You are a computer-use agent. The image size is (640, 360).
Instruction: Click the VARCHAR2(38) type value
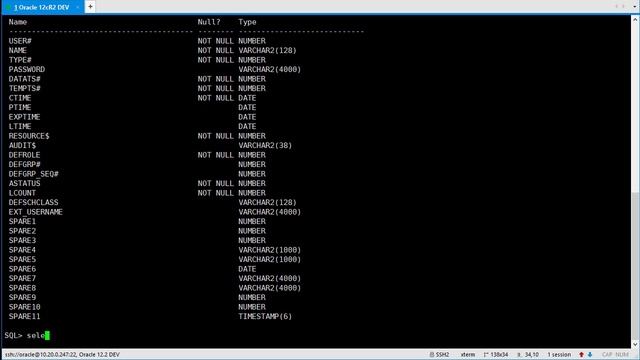click(265, 145)
